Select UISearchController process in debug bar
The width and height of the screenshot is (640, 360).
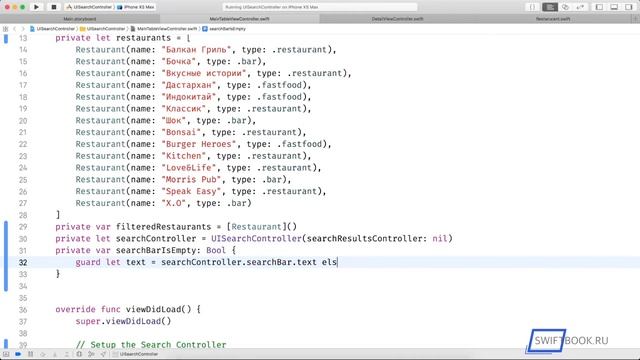(136, 354)
